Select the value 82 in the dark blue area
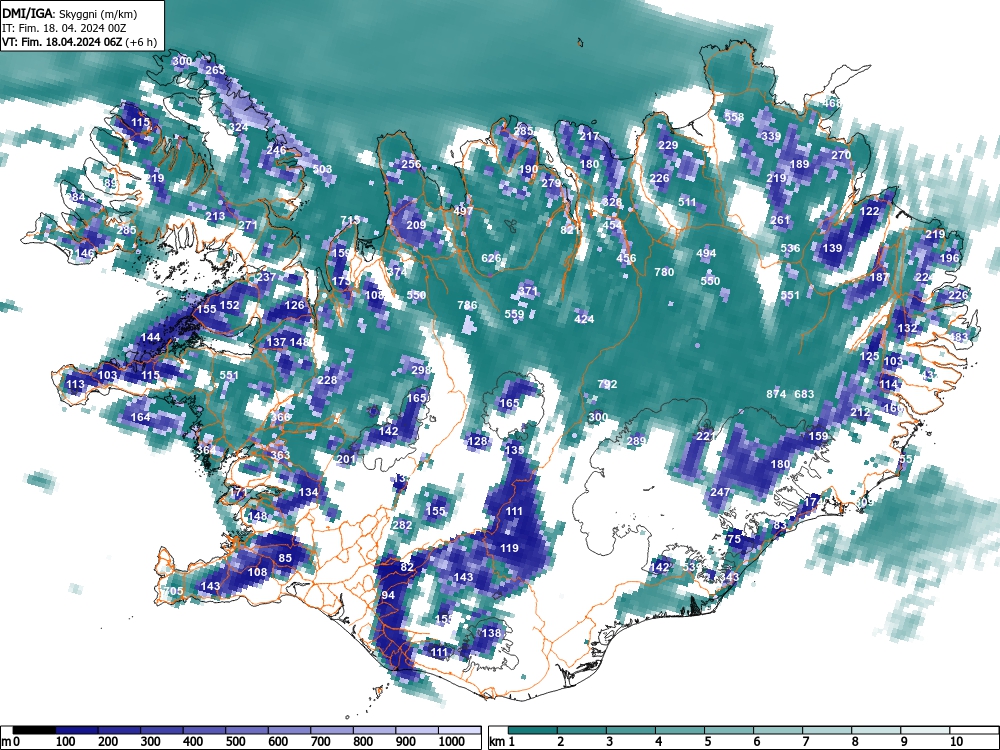This screenshot has width=1000, height=750. click(x=407, y=567)
